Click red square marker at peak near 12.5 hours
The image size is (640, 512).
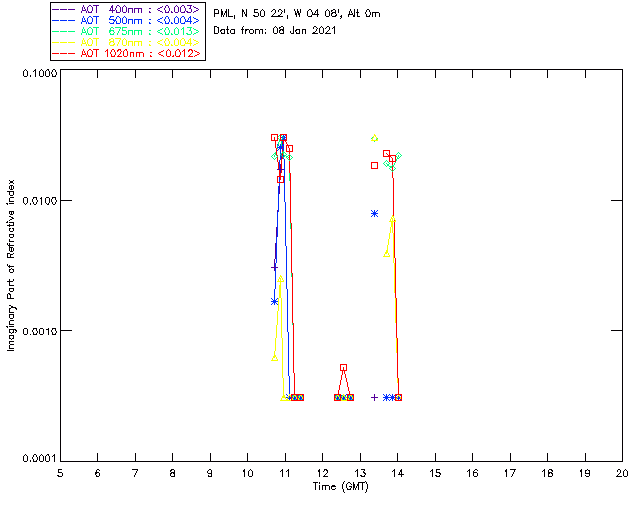[344, 368]
